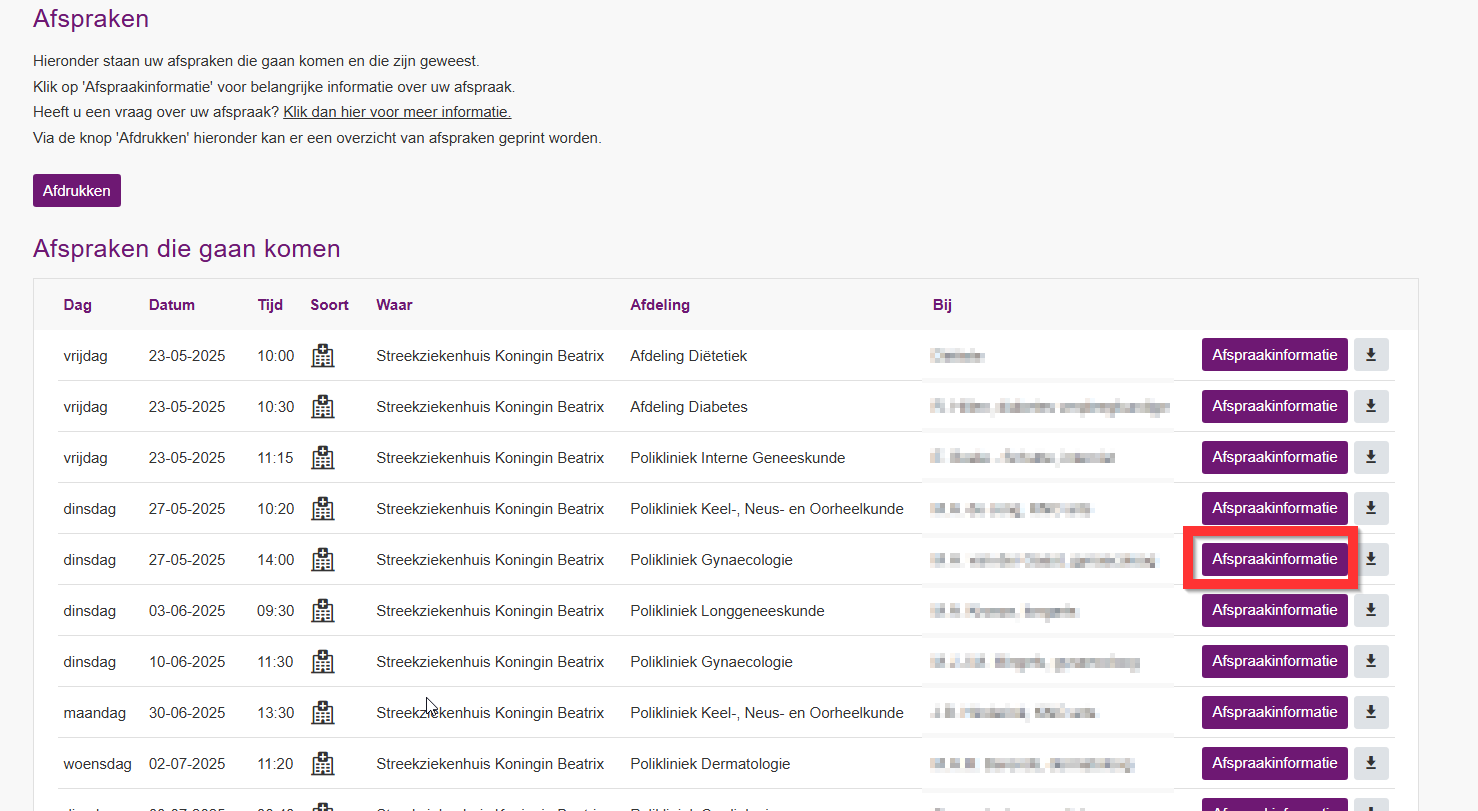The image size is (1478, 811).
Task: Click the Datum column header
Action: pyautogui.click(x=172, y=305)
